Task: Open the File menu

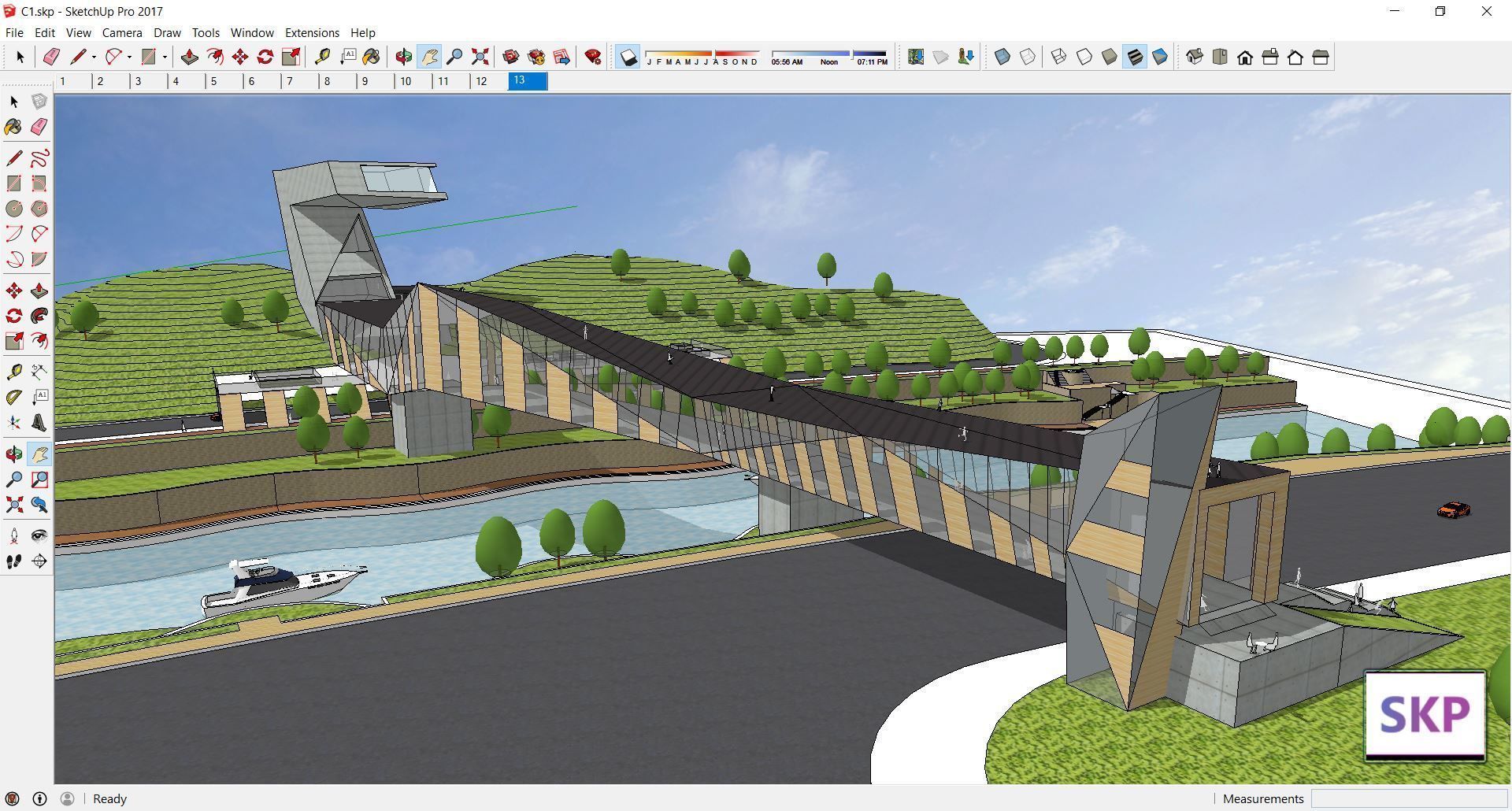Action: tap(14, 32)
